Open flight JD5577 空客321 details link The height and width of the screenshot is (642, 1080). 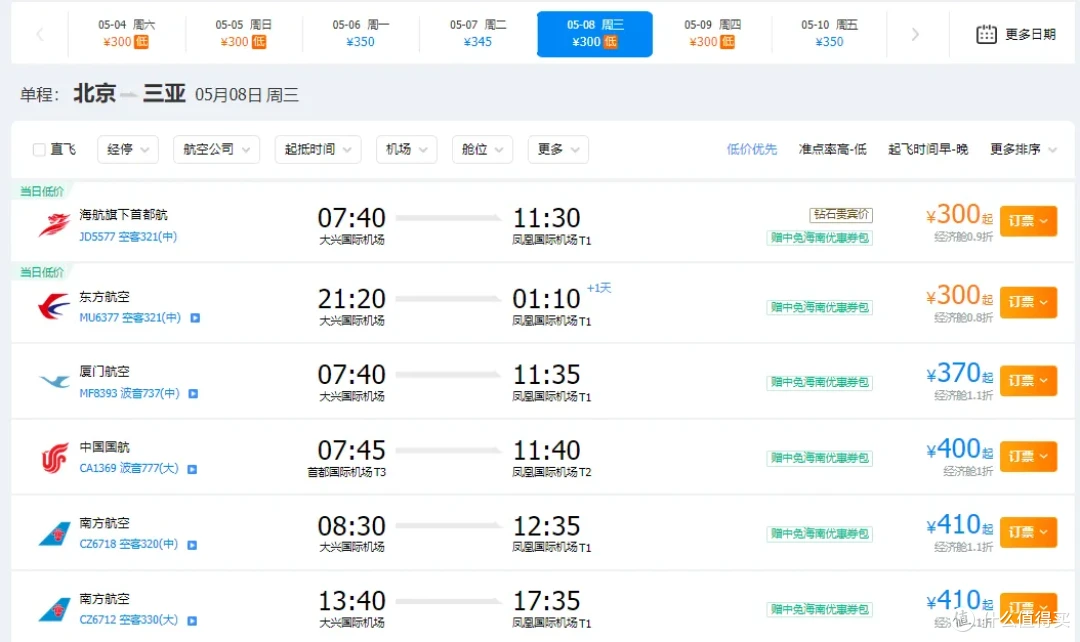[x=128, y=237]
